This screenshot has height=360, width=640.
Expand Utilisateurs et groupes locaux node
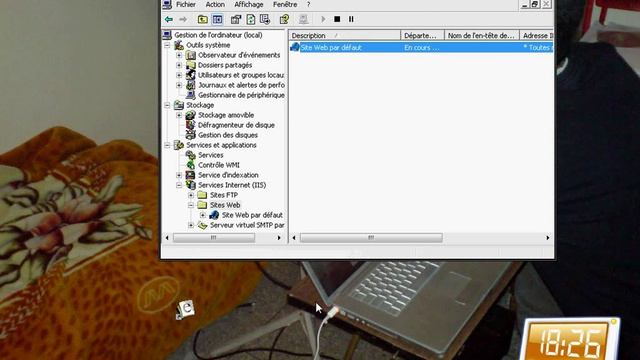(179, 75)
